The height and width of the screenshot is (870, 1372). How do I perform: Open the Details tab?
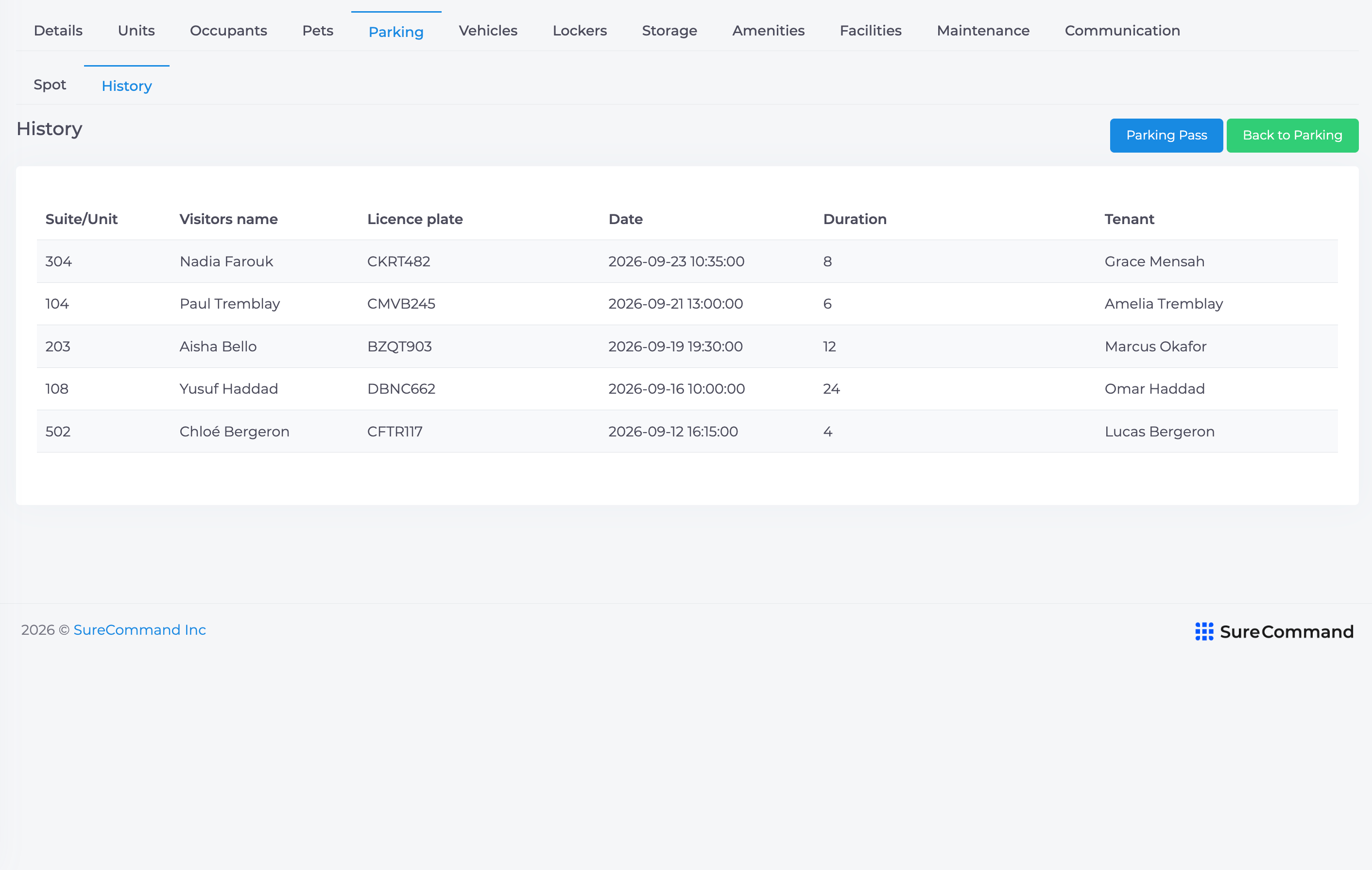click(x=58, y=31)
